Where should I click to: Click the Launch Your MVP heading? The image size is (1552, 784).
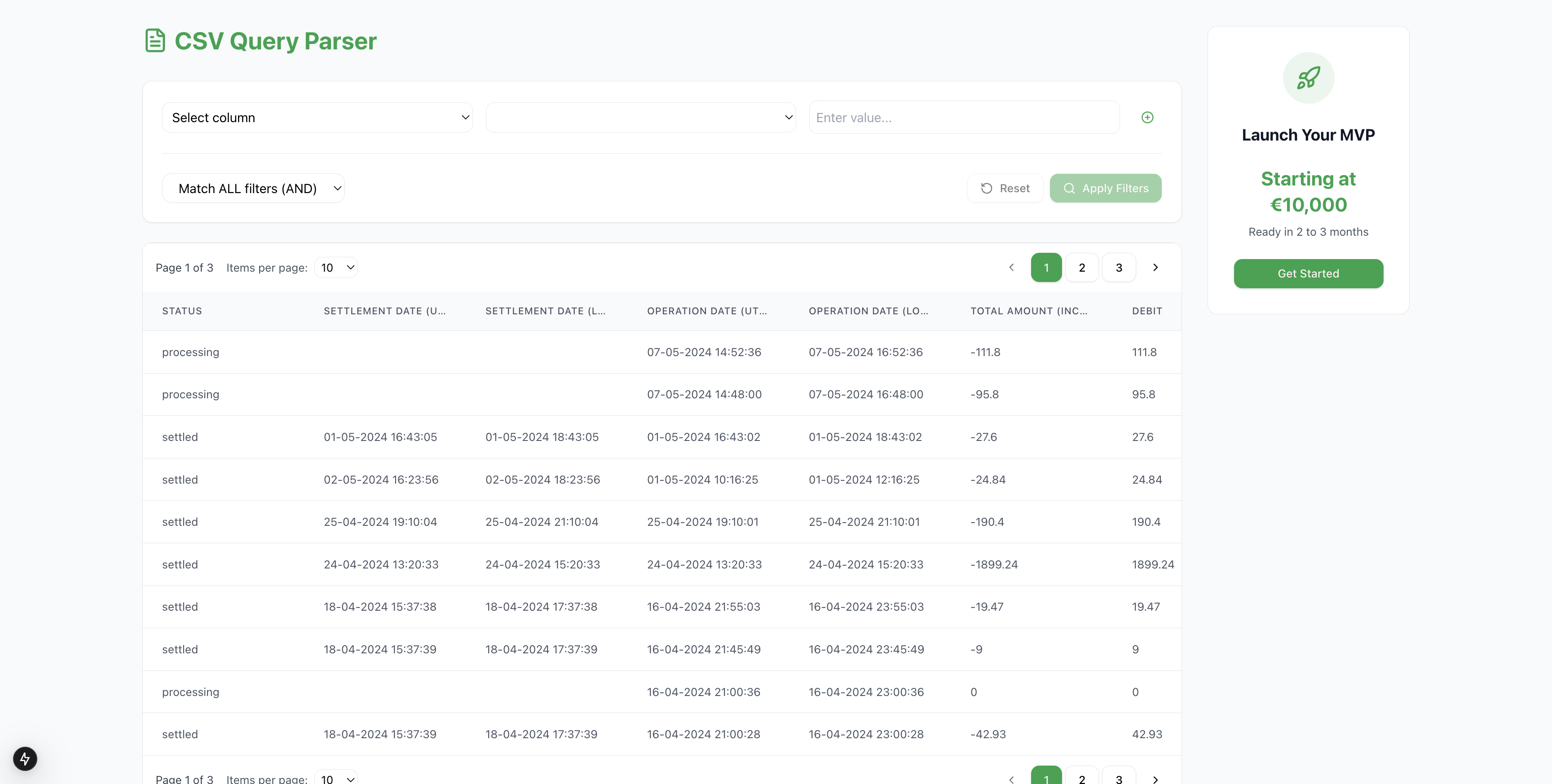point(1308,135)
